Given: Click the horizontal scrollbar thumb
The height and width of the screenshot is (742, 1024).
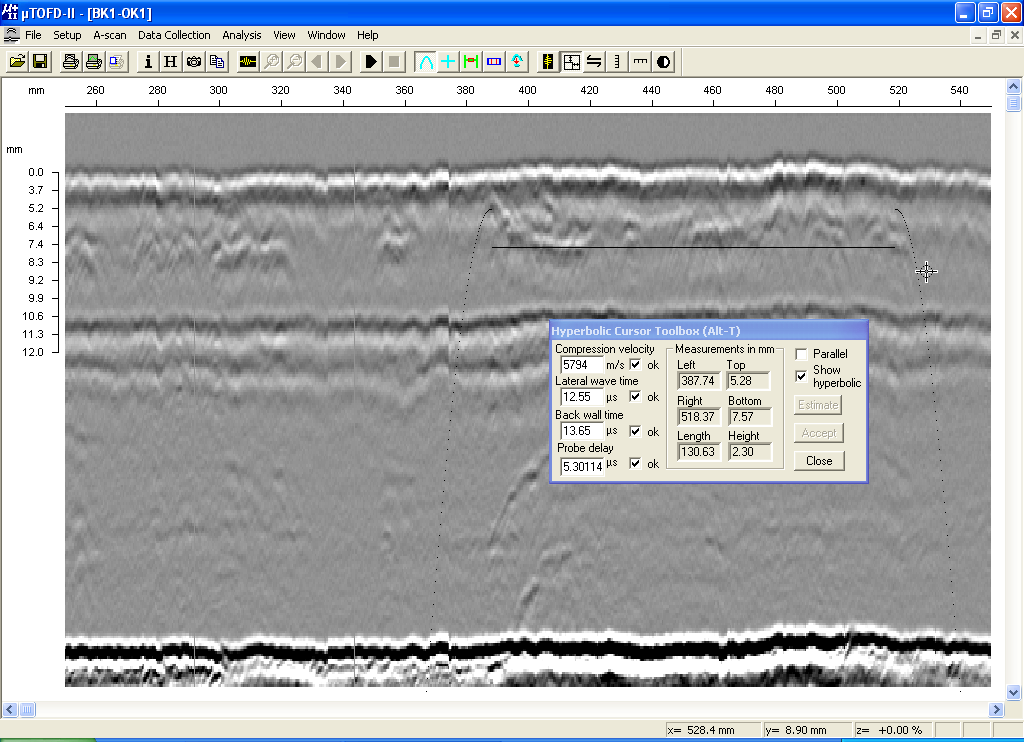Looking at the screenshot, I should [x=27, y=709].
